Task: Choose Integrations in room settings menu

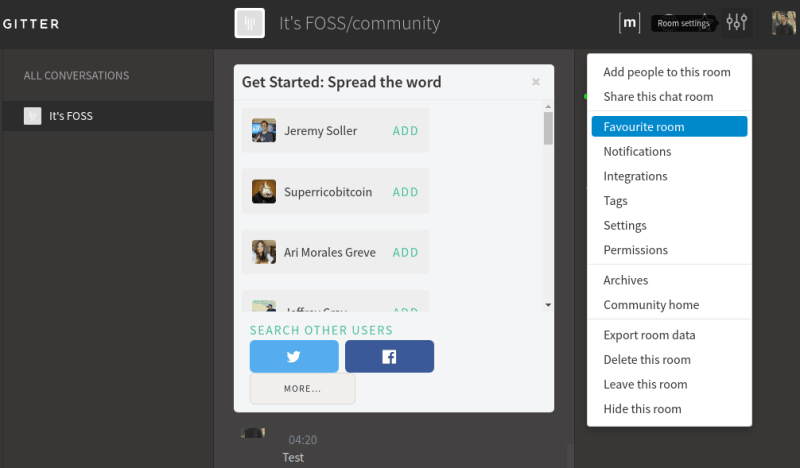Action: (x=635, y=176)
